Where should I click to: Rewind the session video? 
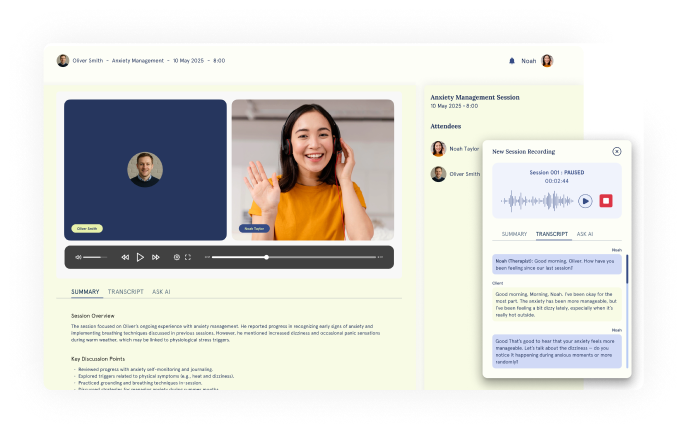coord(125,257)
